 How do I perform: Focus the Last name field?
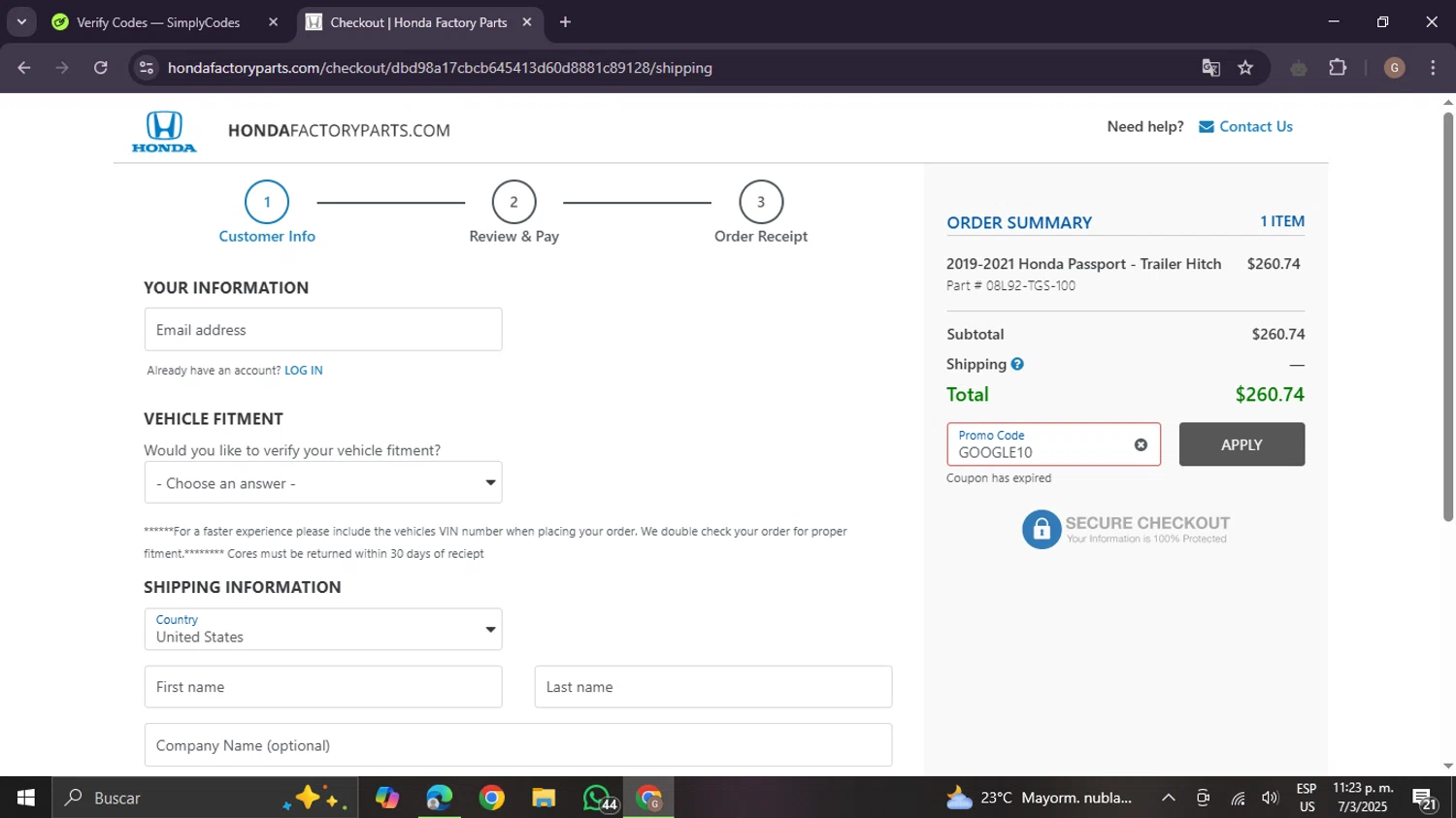coord(713,687)
